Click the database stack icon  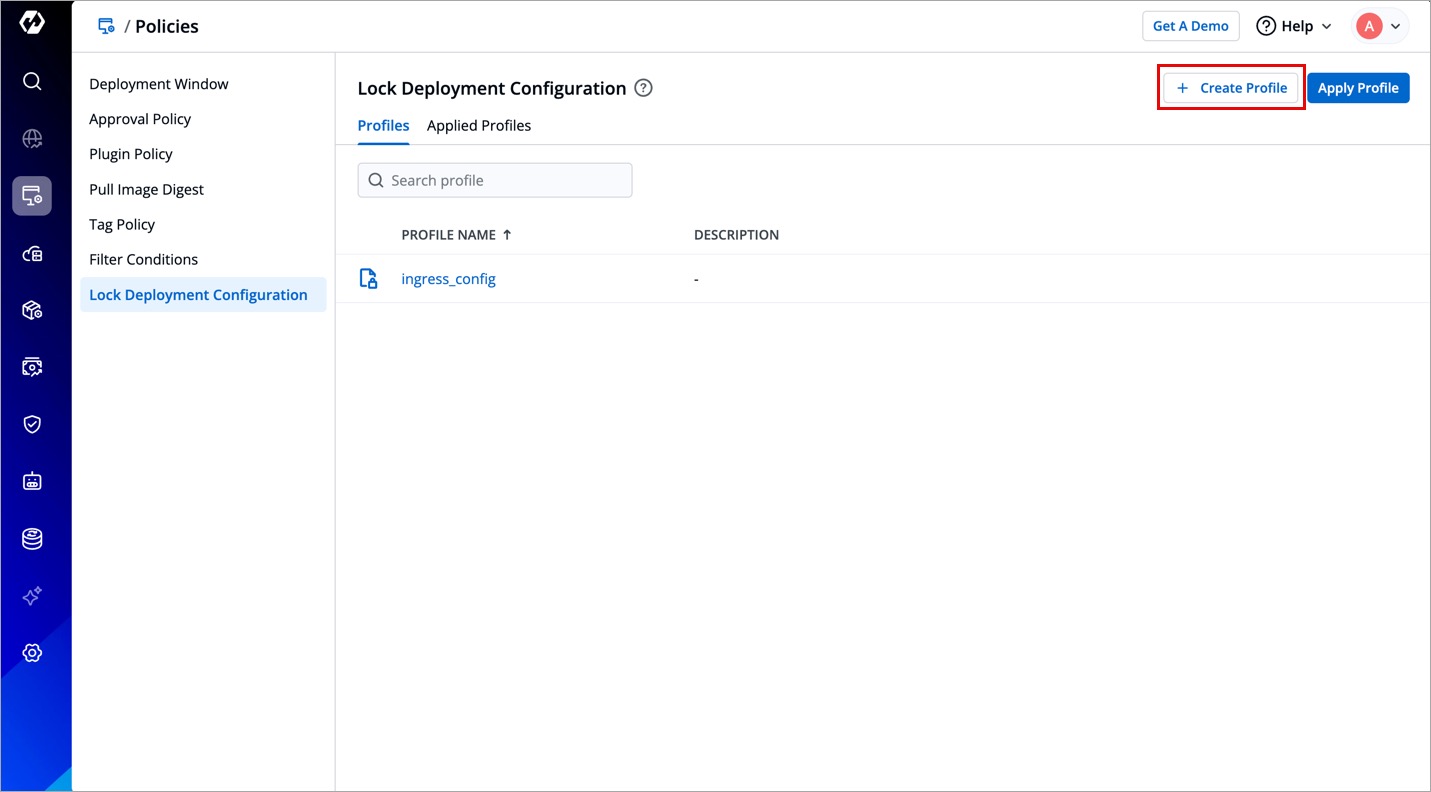pos(32,539)
